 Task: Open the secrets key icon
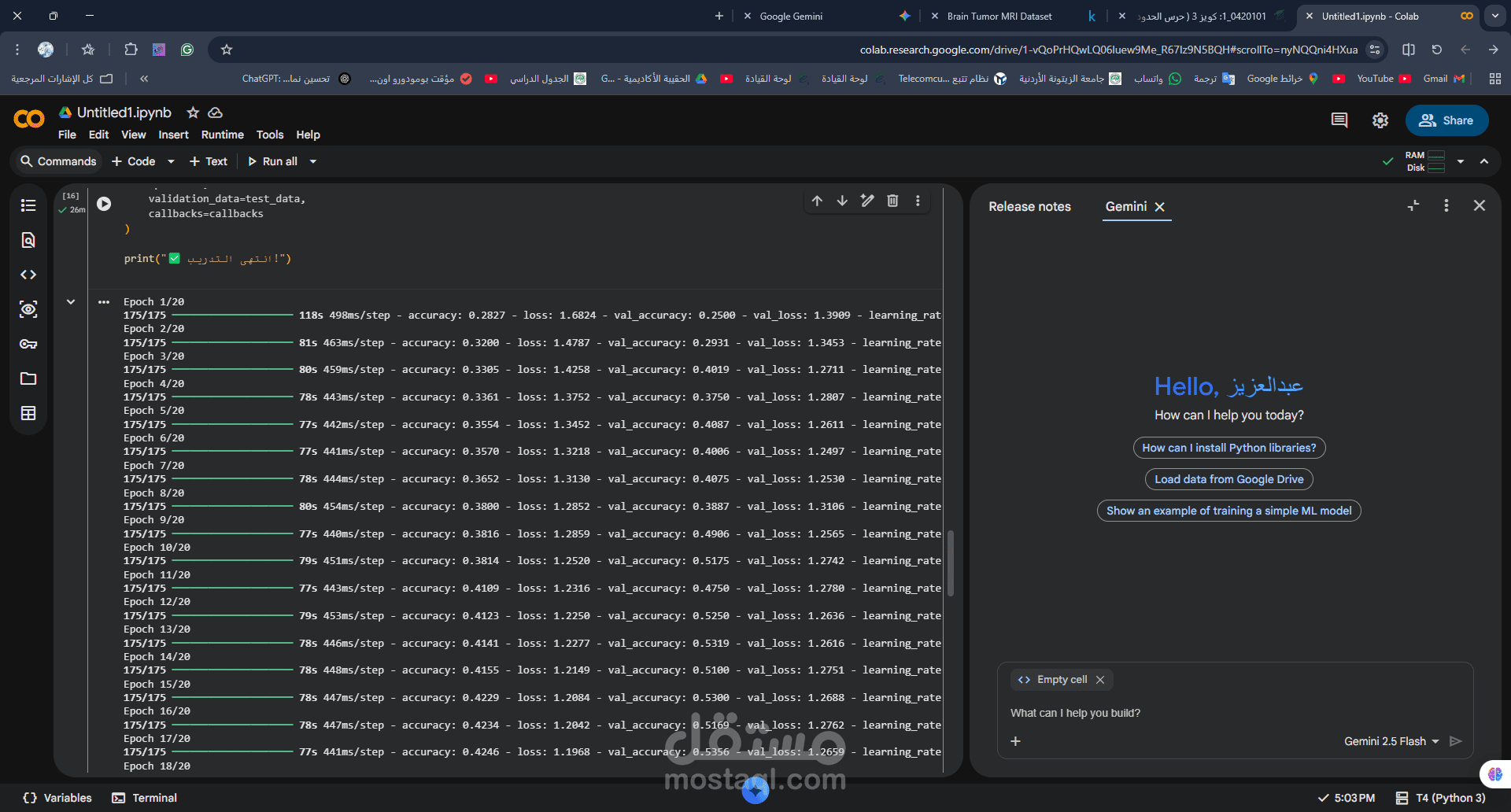pyautogui.click(x=28, y=344)
